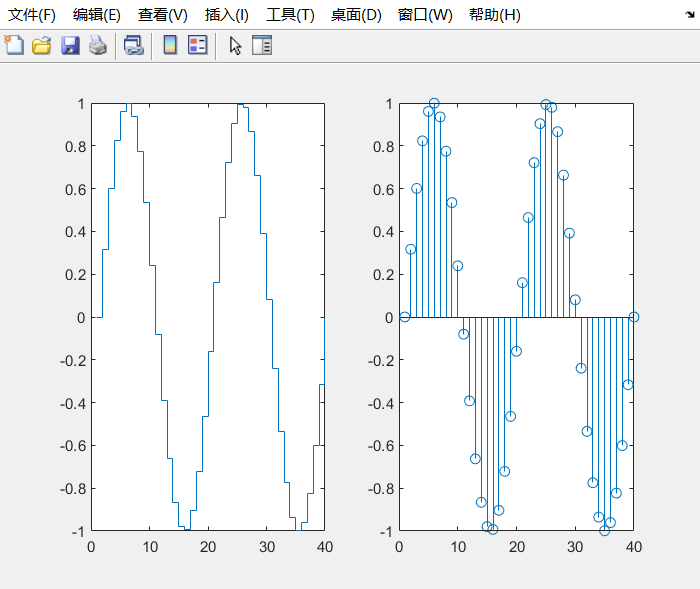Click x-axis label 20 on the left plot

208,547
